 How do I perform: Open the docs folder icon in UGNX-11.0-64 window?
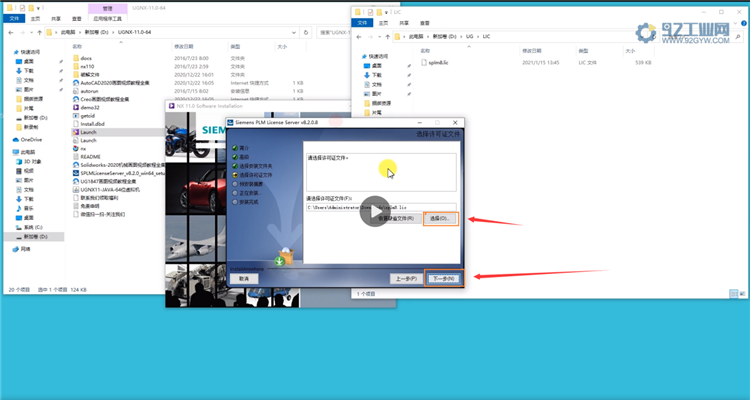pyautogui.click(x=76, y=58)
